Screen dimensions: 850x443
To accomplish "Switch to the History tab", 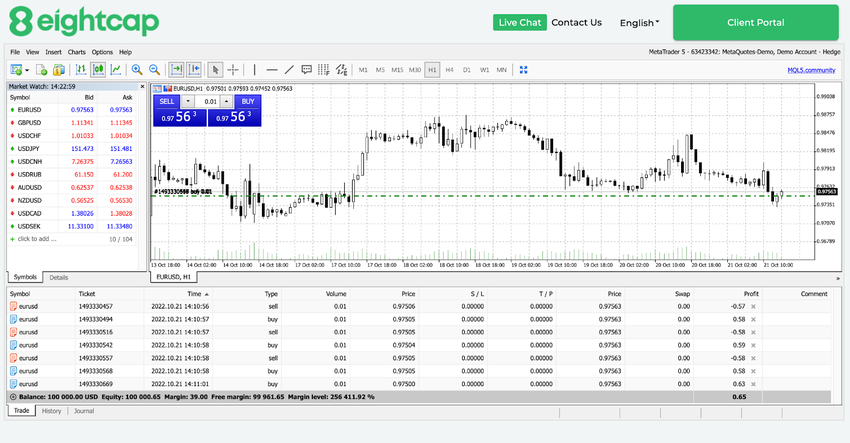I will [x=51, y=411].
